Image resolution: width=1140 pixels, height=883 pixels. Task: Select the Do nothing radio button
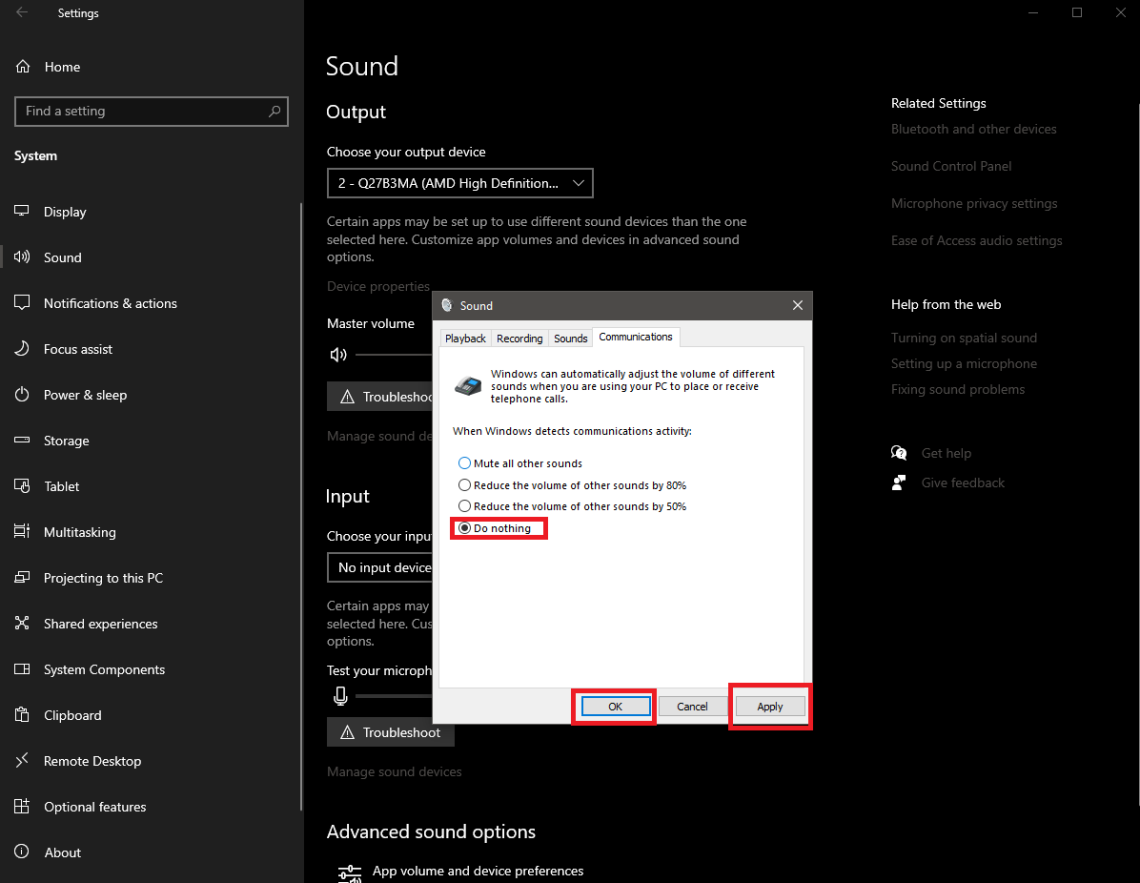[463, 527]
